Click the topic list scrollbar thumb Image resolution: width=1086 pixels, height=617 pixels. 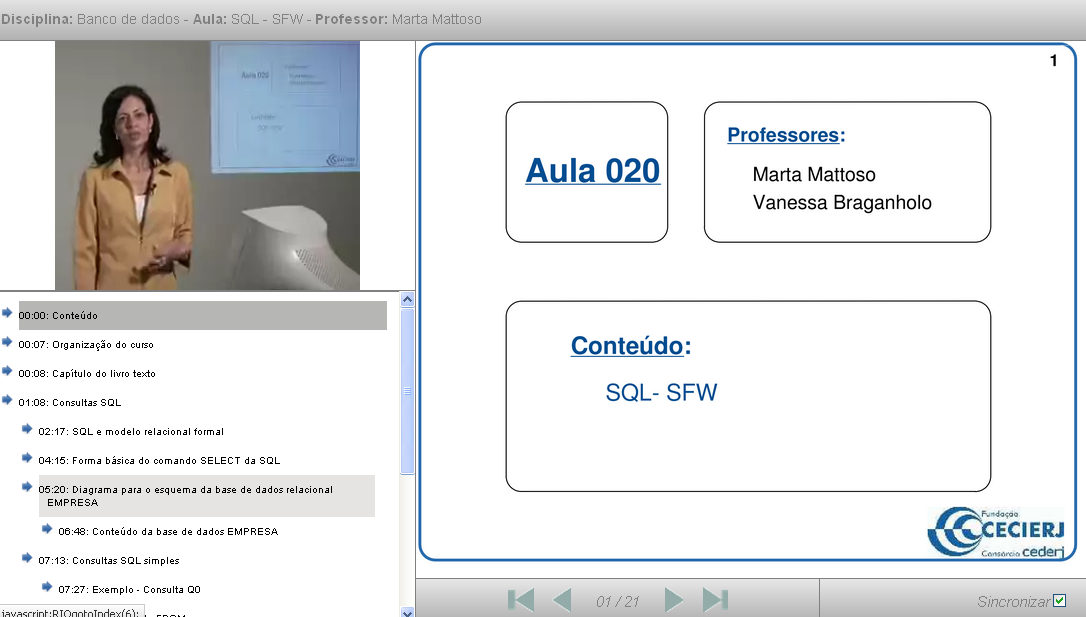[x=407, y=391]
